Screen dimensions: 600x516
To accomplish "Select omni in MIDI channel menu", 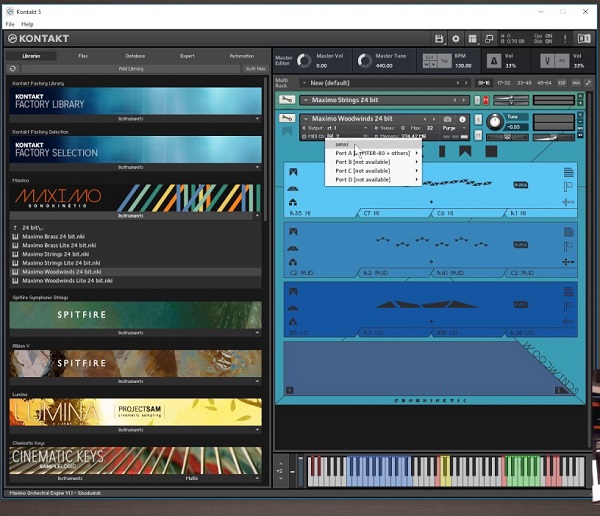I will pos(373,144).
